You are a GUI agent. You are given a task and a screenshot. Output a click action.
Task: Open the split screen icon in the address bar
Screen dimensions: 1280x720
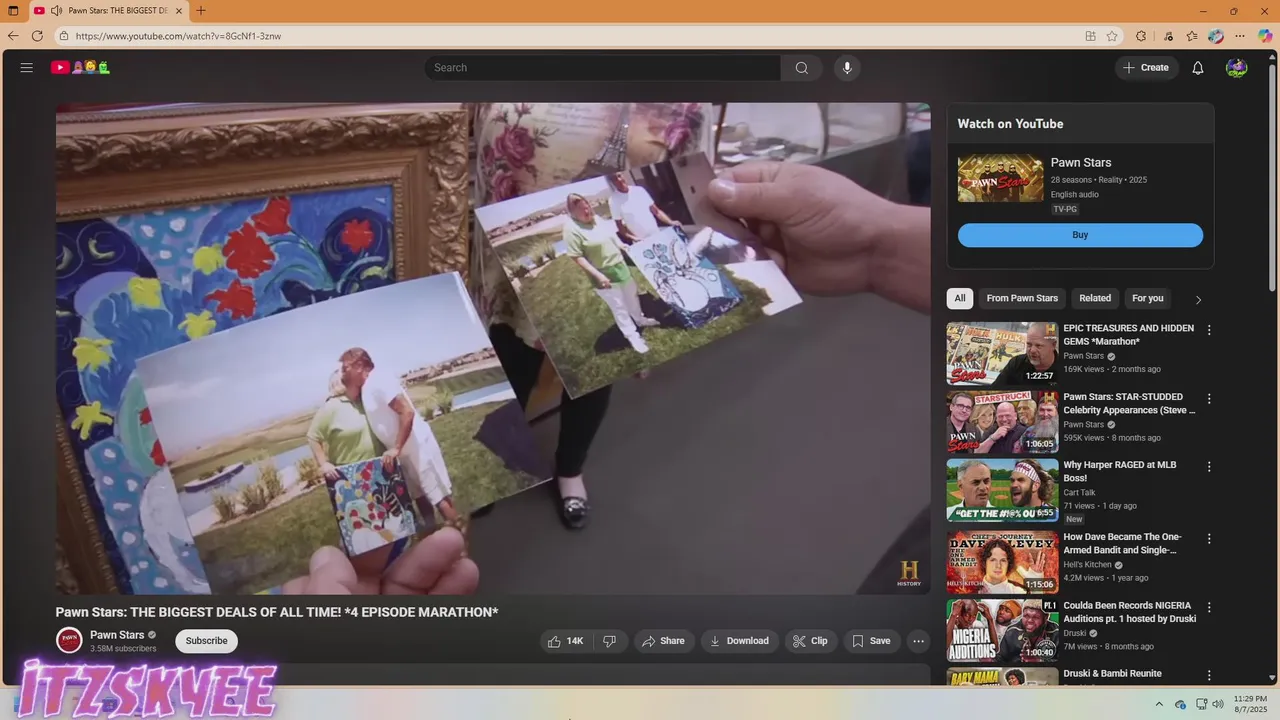1090,36
